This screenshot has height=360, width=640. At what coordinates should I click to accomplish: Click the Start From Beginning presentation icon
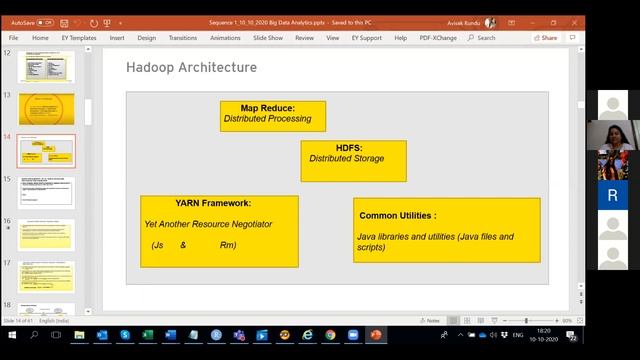click(x=107, y=23)
